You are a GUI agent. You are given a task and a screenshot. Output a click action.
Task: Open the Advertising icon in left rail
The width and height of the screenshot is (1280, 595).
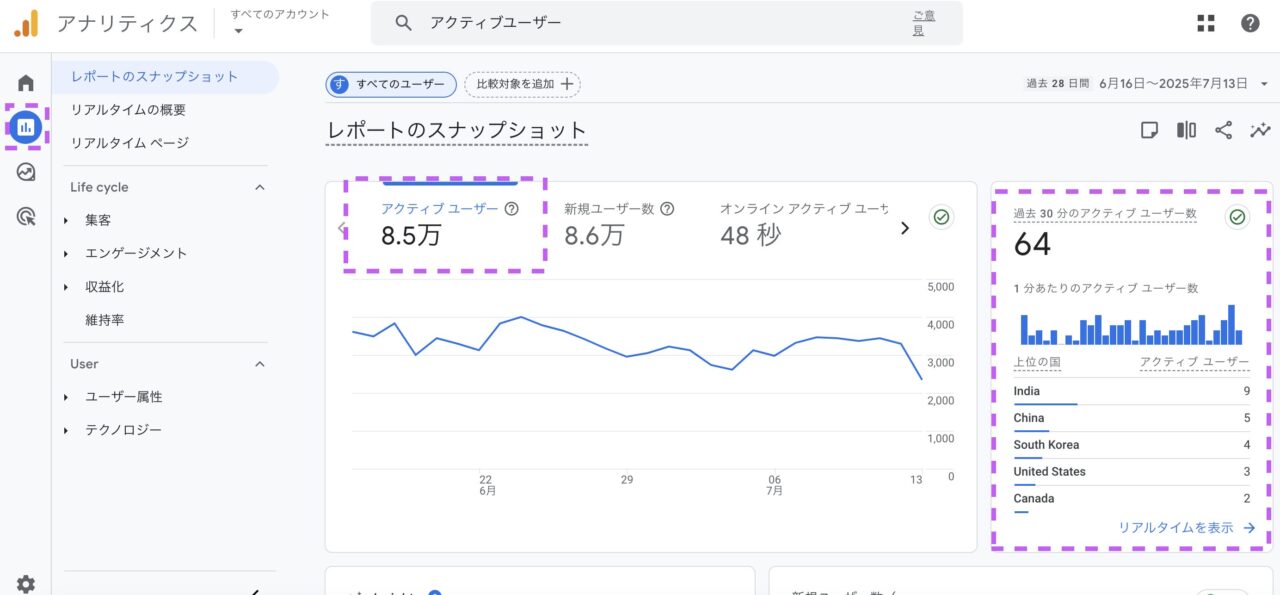click(x=26, y=216)
